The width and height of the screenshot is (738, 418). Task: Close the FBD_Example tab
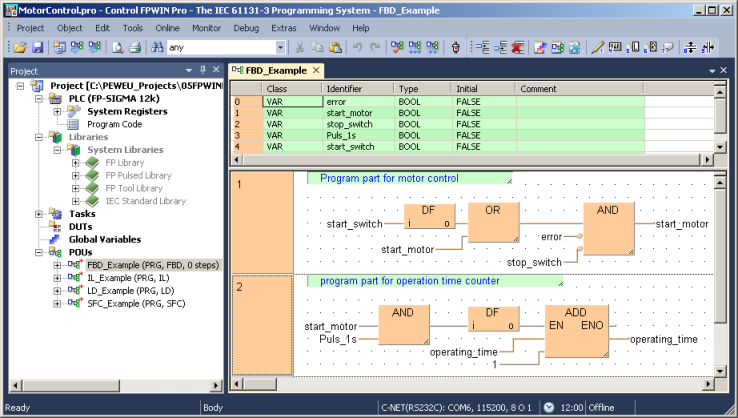(x=316, y=70)
